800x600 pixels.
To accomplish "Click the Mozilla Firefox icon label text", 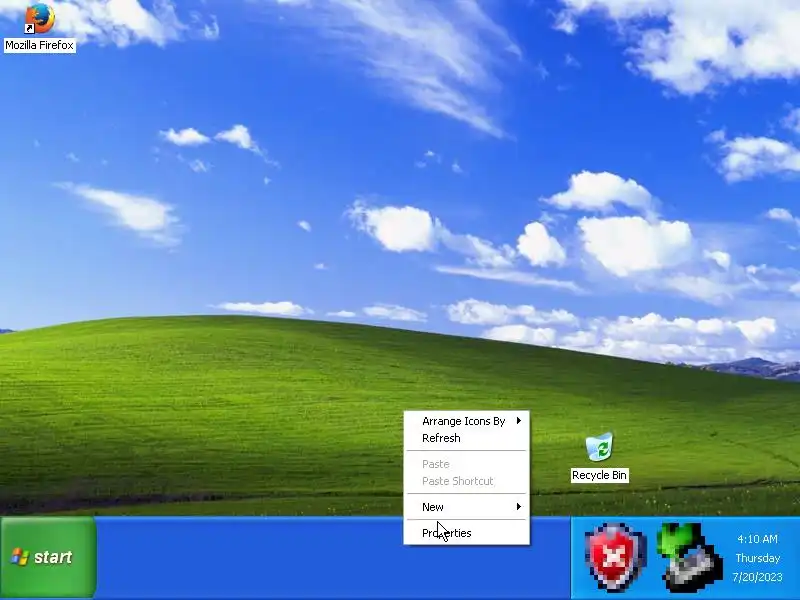I will (40, 45).
